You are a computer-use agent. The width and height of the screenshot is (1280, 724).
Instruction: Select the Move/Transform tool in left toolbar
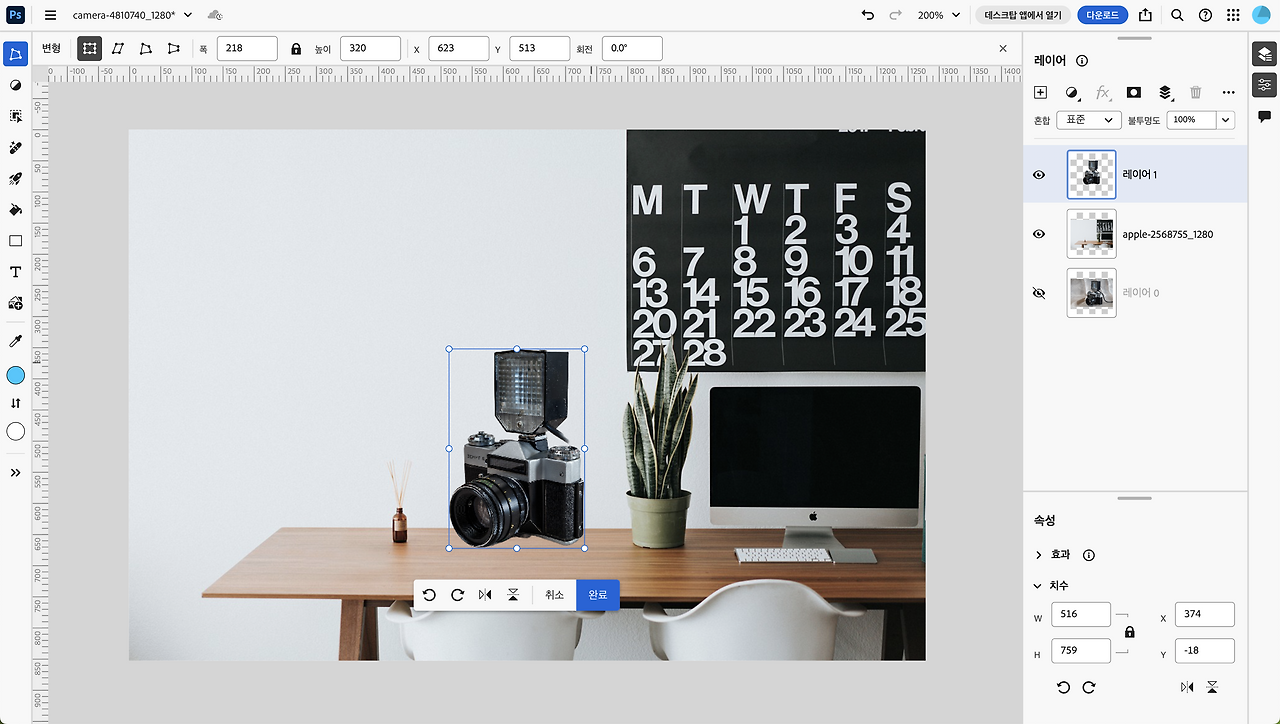(16, 54)
